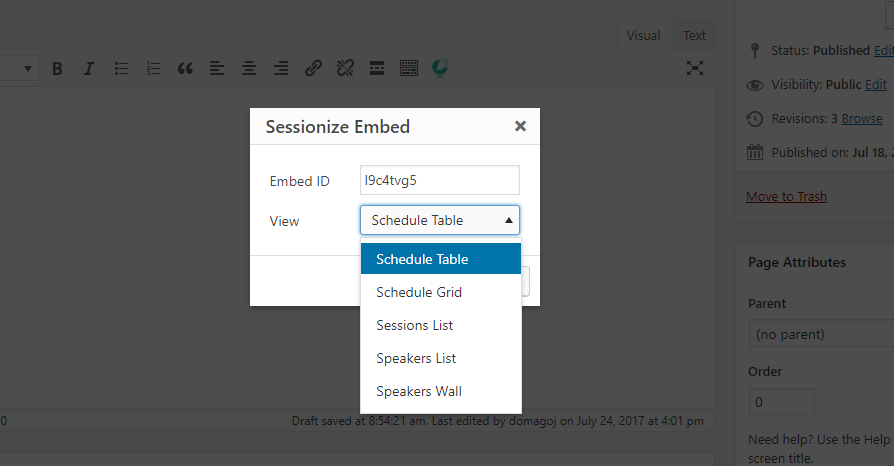Insert a numbered list
Image resolution: width=894 pixels, height=466 pixels.
click(x=153, y=69)
